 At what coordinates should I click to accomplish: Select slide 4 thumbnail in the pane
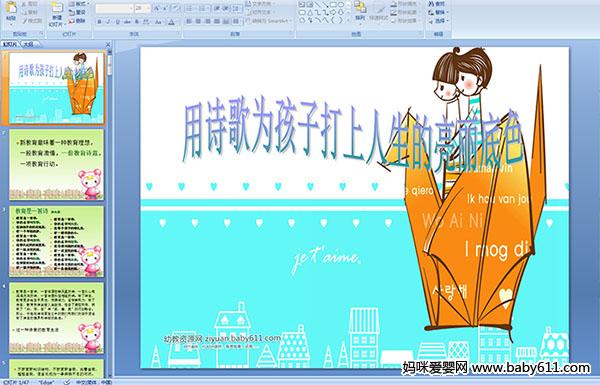coord(56,318)
